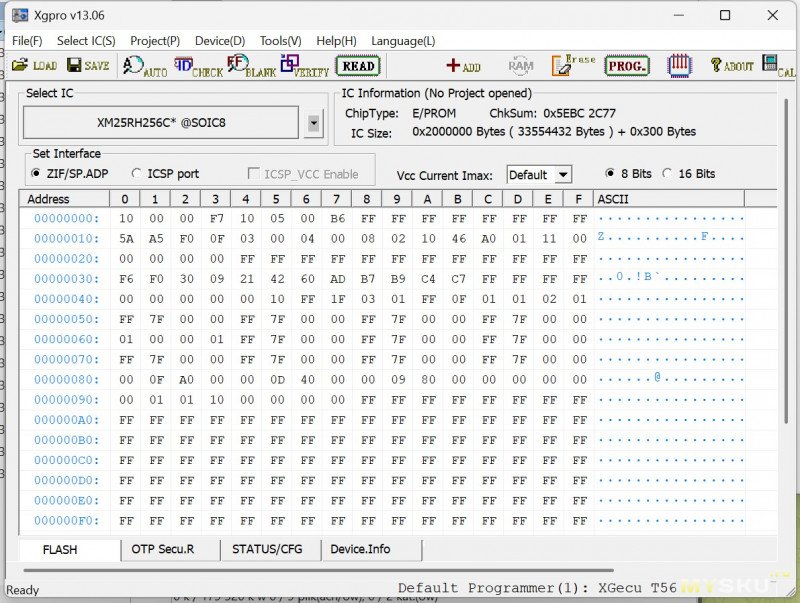The image size is (800, 603).
Task: Click the LOAD file toolbar icon
Action: [x=34, y=66]
